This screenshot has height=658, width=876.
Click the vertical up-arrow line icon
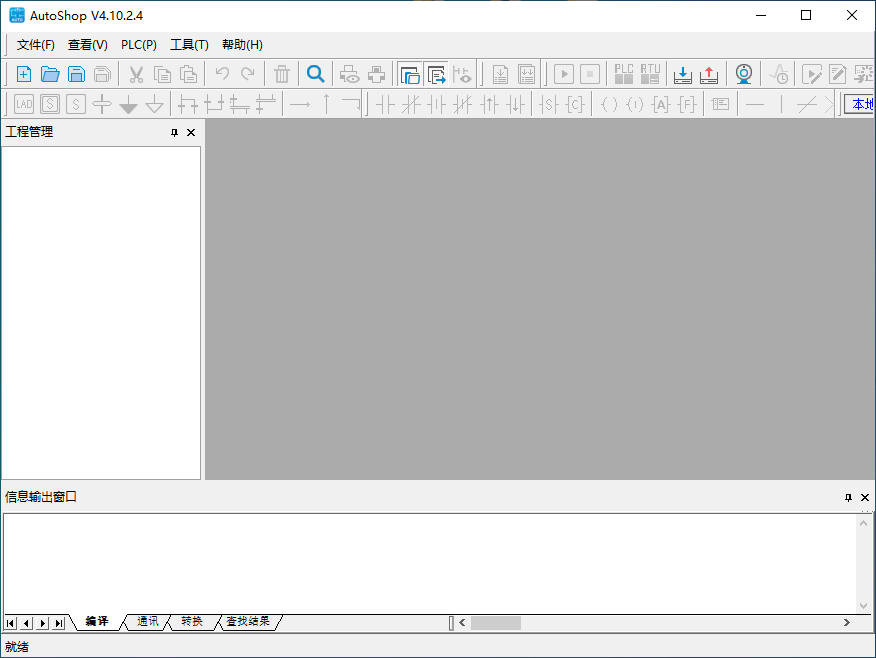(326, 104)
